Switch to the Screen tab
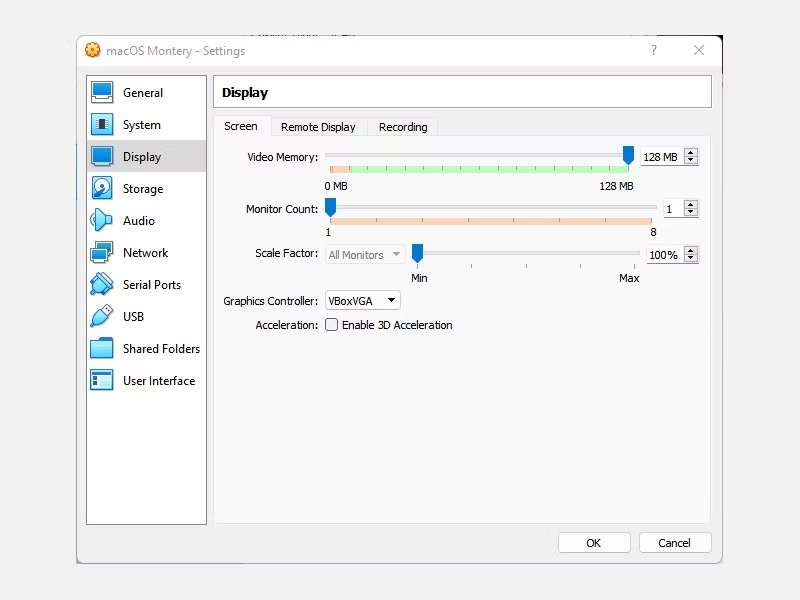This screenshot has width=800, height=600. point(241,126)
